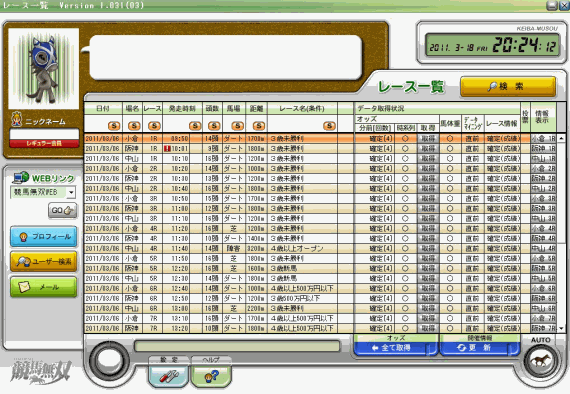Click the GO button for web link
570x394 pixels.
[x=62, y=210]
